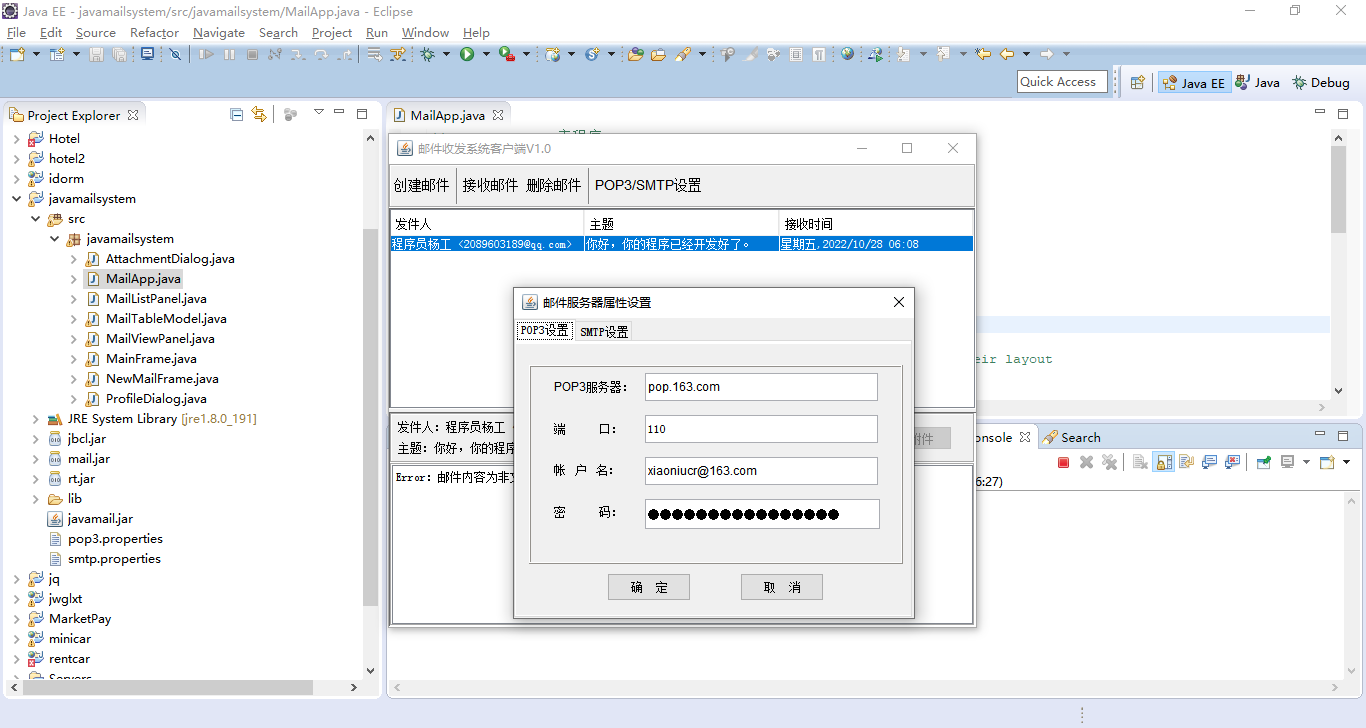Click Remove Launch gray X in Console
Screen dimensions: 1366x728
1086,462
